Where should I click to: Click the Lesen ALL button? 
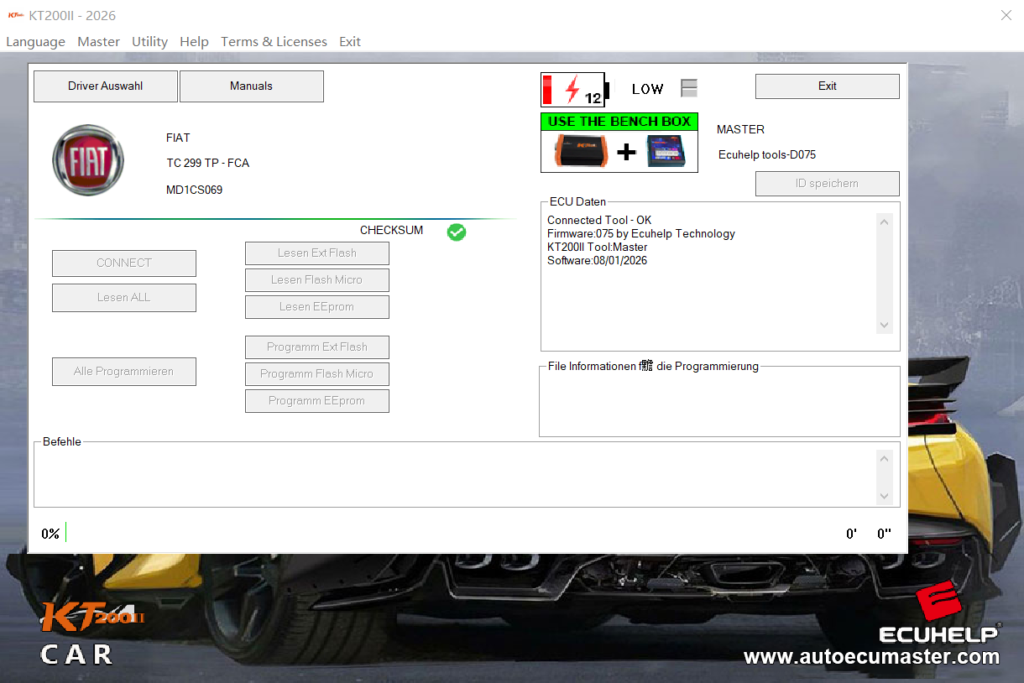pos(124,298)
